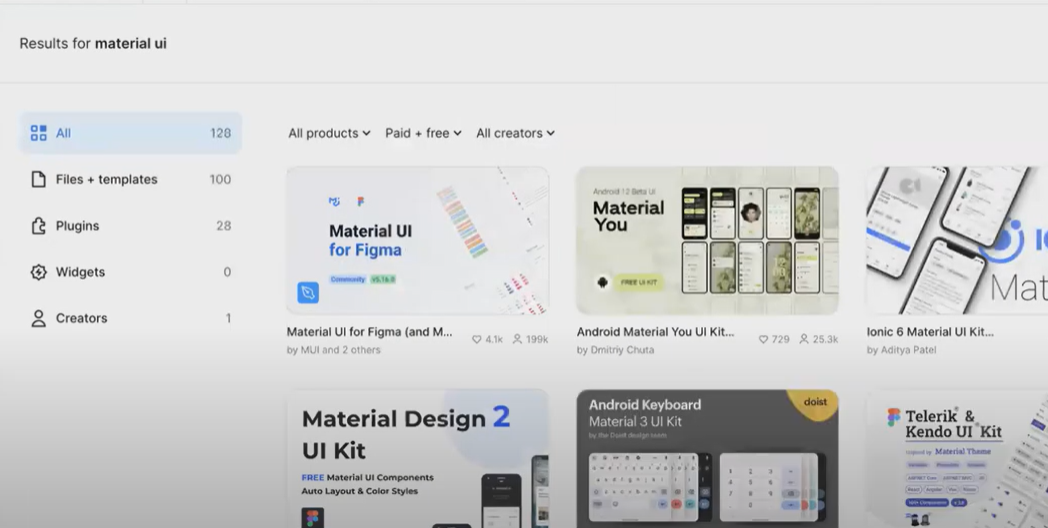Click the Widgets gear icon
Screen dimensions: 1048x528
(x=39, y=272)
